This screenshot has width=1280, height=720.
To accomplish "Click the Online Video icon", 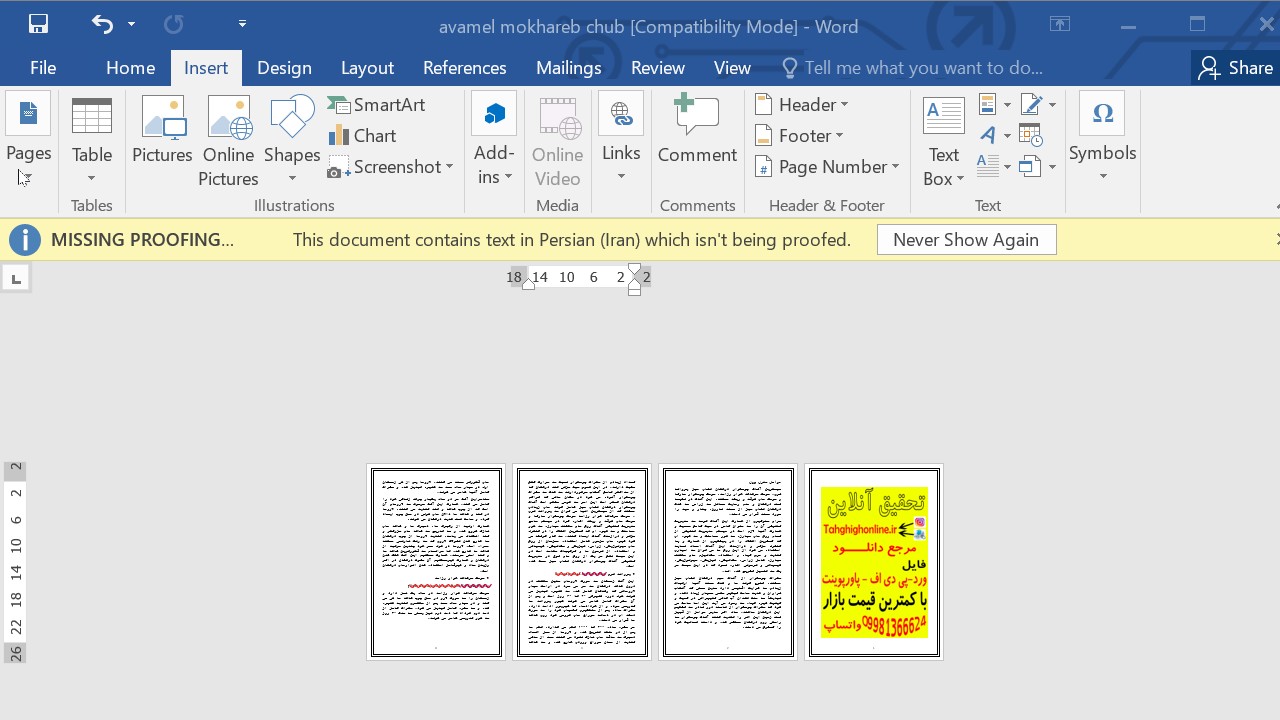I will pos(558,116).
